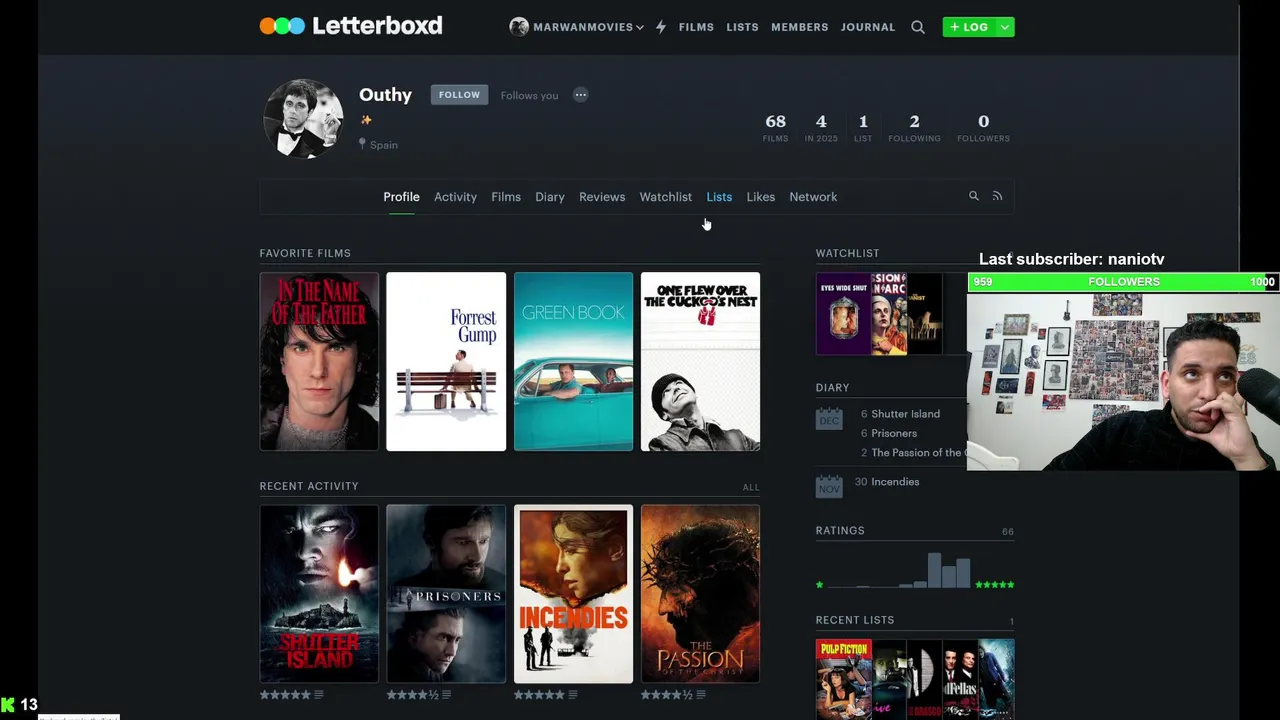The image size is (1280, 720).
Task: Open One Flew Over the Cuckoo's Nest poster
Action: 700,362
